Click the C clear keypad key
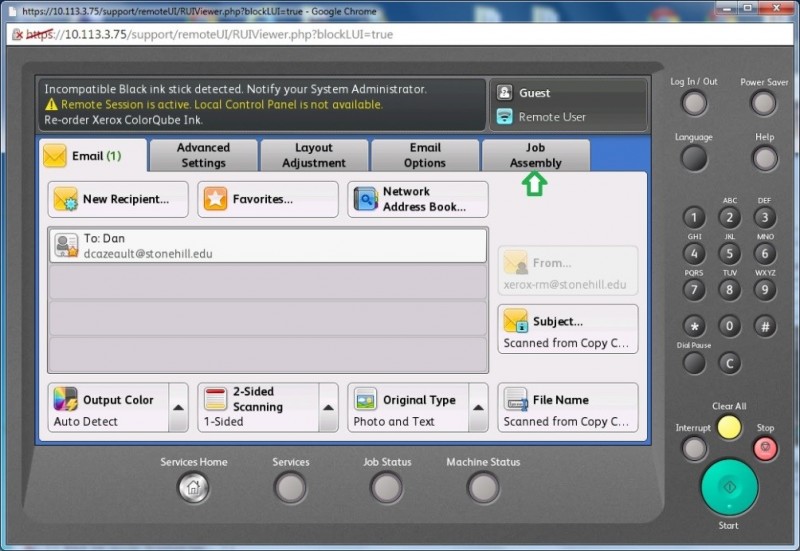Viewport: 800px width, 551px height. 730,363
